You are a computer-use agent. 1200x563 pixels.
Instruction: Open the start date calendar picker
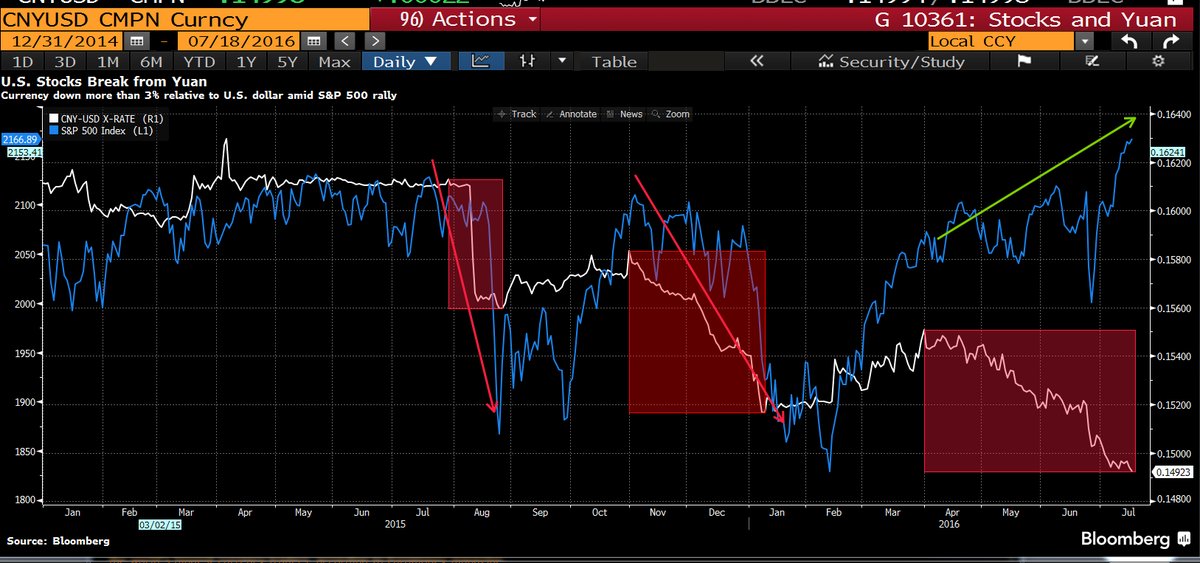coord(136,41)
